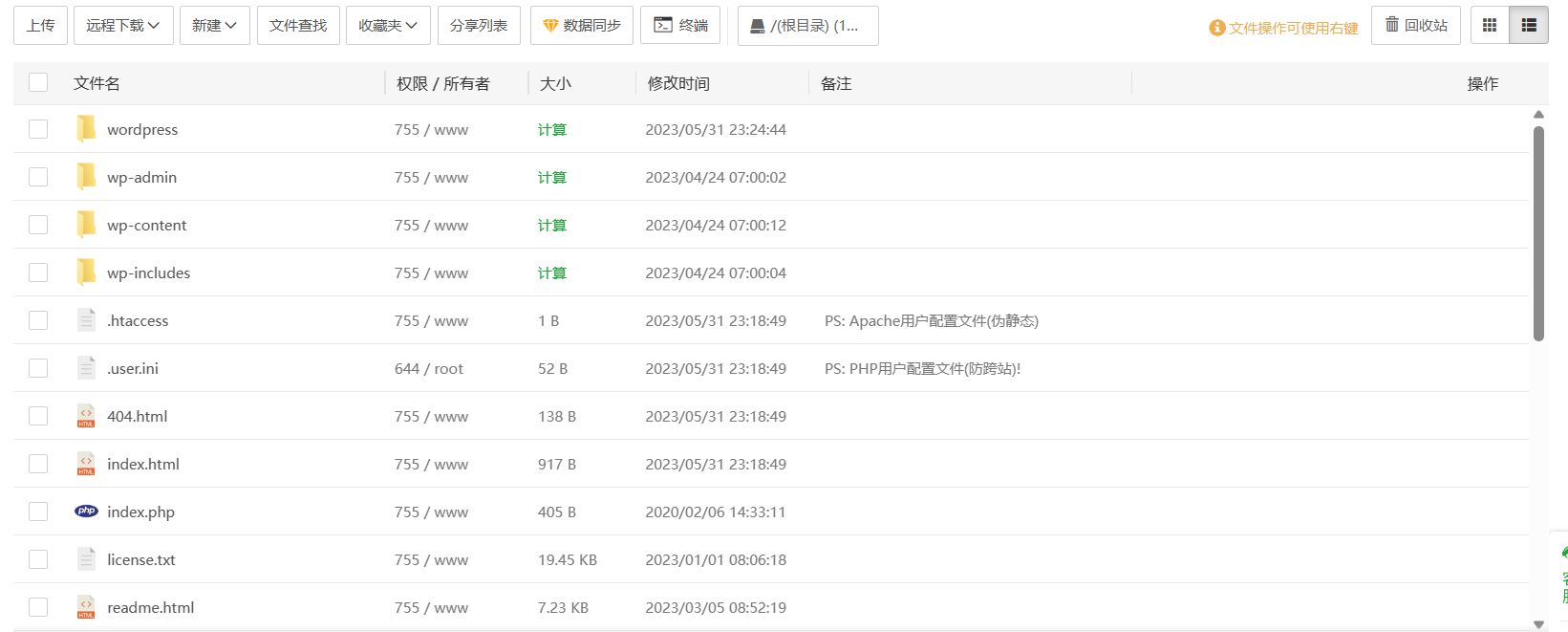Sort files by 文件名 column header

[97, 84]
